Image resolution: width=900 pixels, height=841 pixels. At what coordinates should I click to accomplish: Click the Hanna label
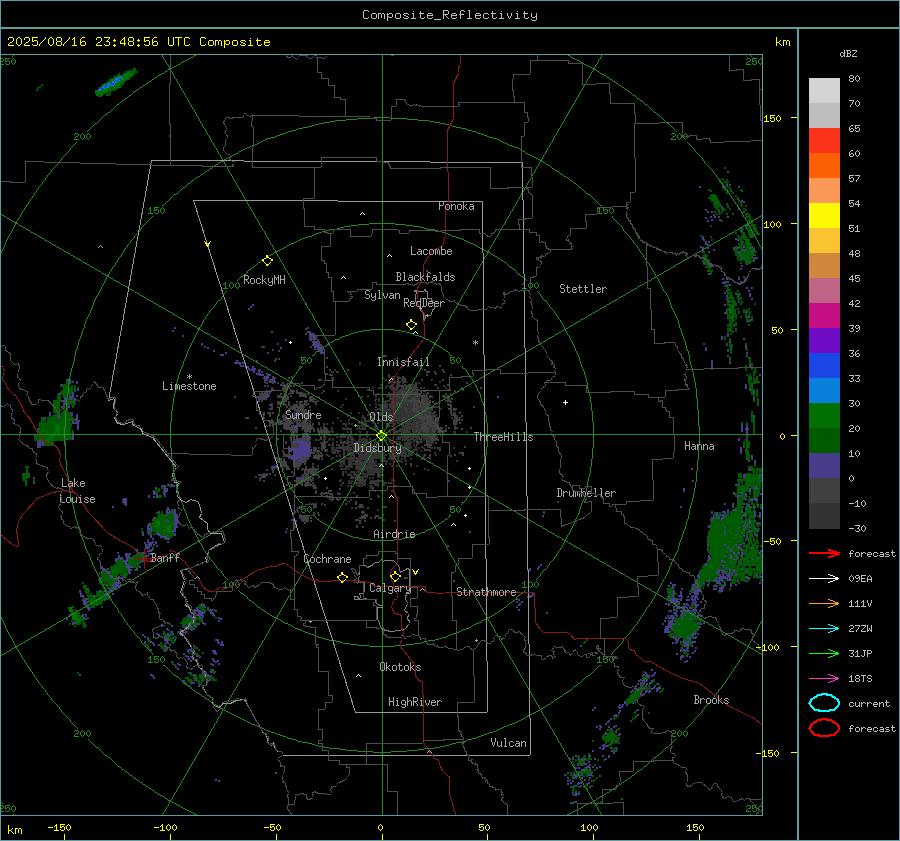coord(699,446)
